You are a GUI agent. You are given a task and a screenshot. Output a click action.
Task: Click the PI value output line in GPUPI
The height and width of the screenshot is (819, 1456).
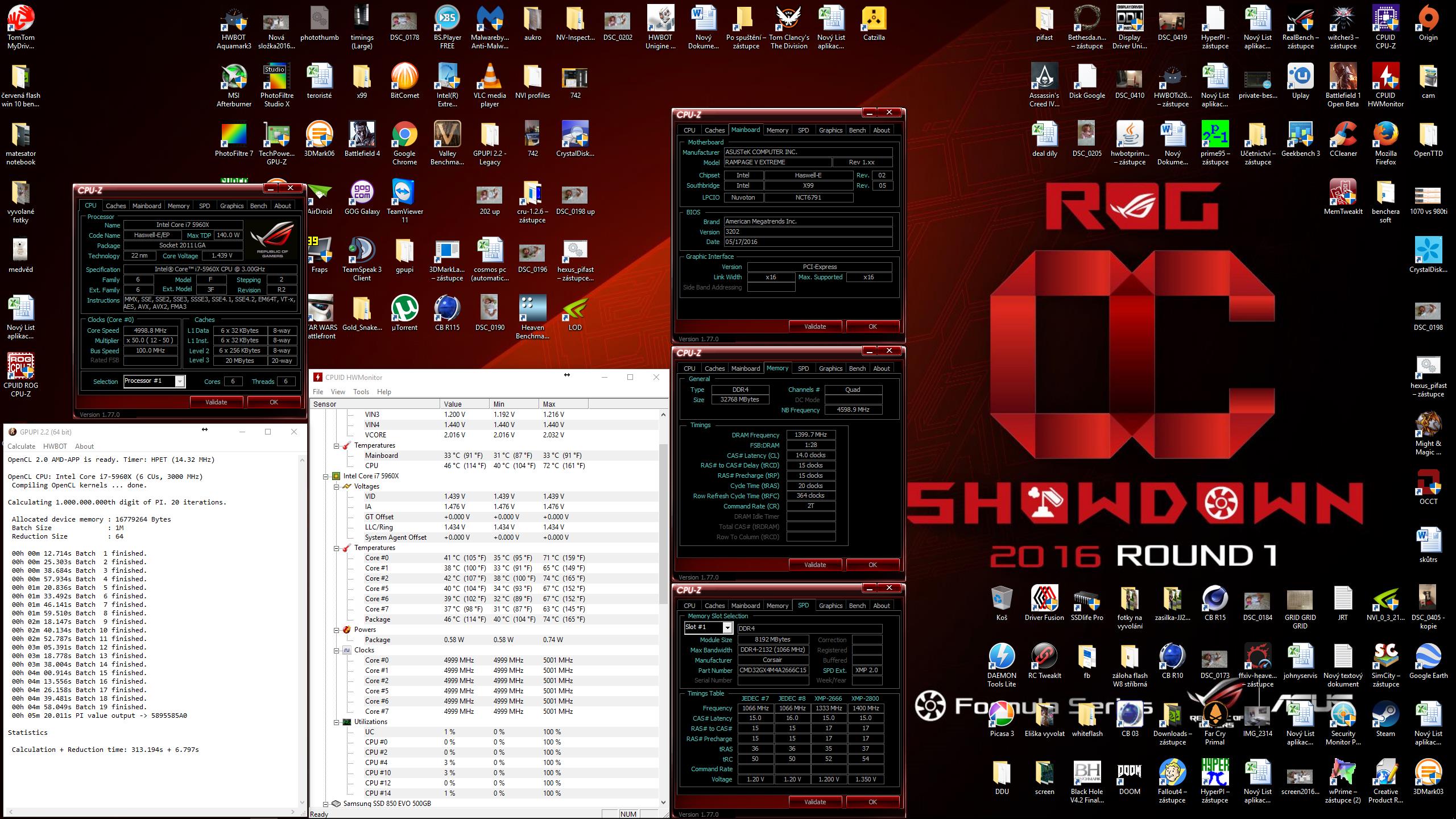click(x=100, y=715)
